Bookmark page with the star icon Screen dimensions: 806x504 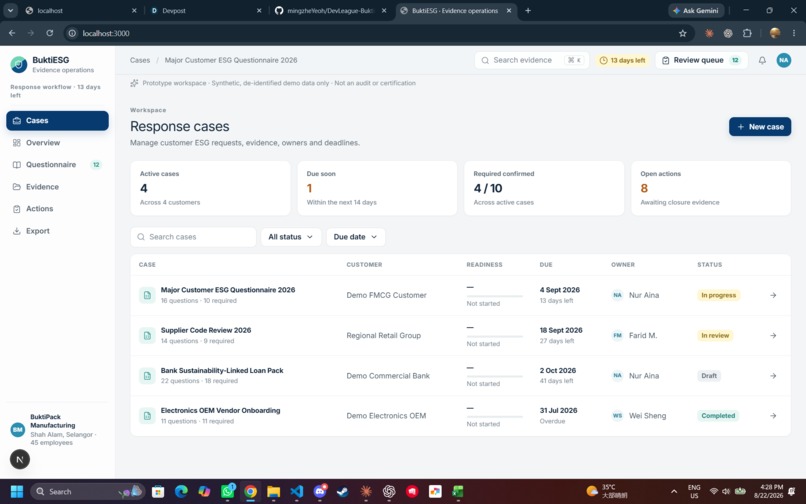click(x=682, y=33)
